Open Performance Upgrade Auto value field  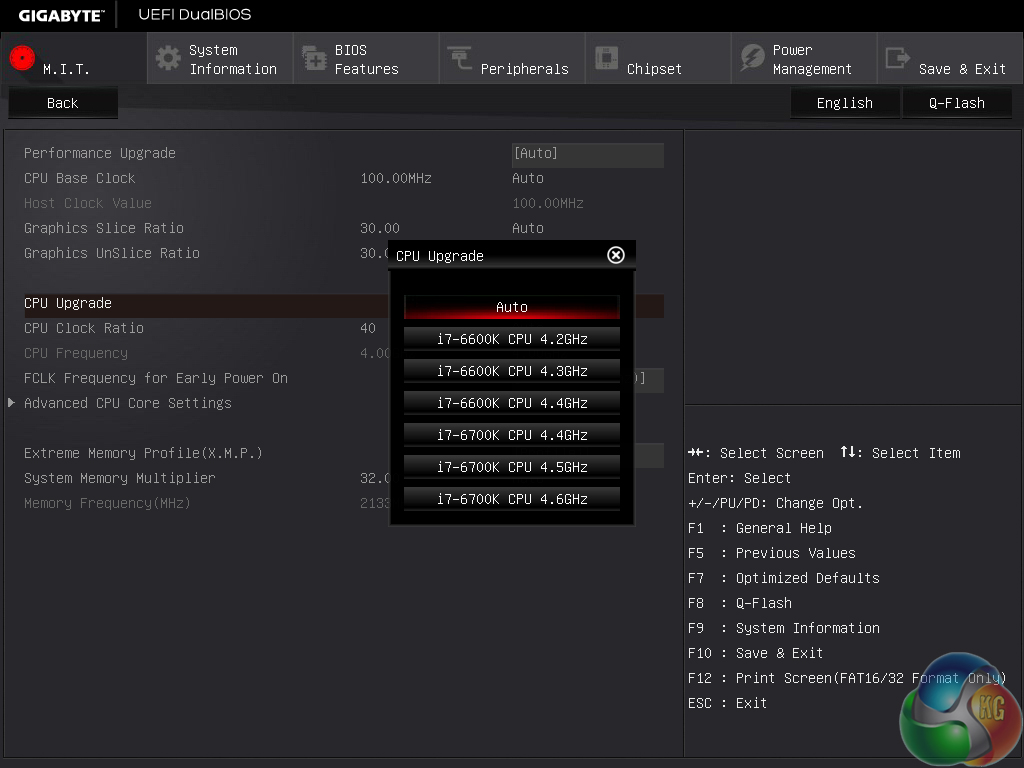pyautogui.click(x=587, y=154)
